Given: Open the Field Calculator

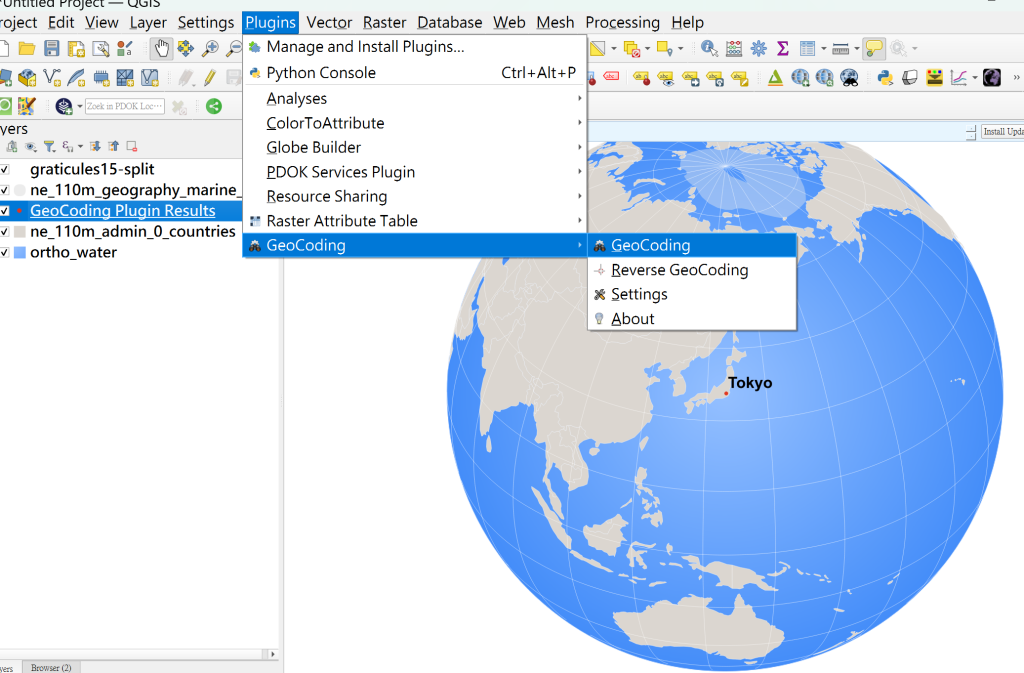Looking at the screenshot, I should coord(734,48).
